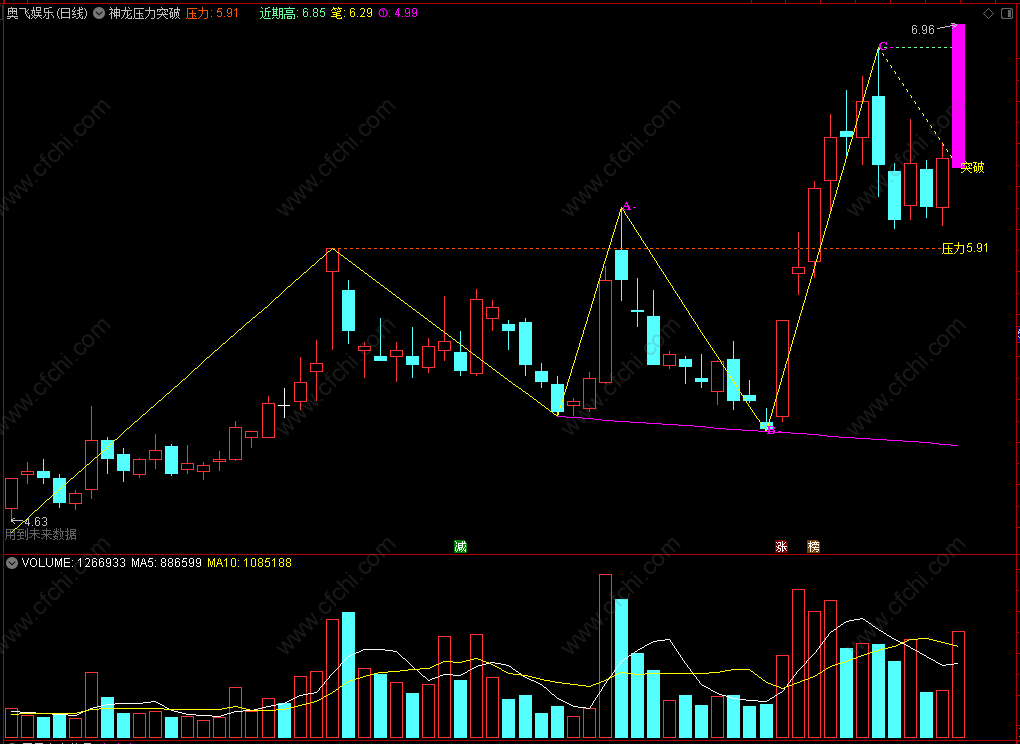Click the magenta B trough marker
Viewport: 1020px width, 744px height.
coord(771,430)
